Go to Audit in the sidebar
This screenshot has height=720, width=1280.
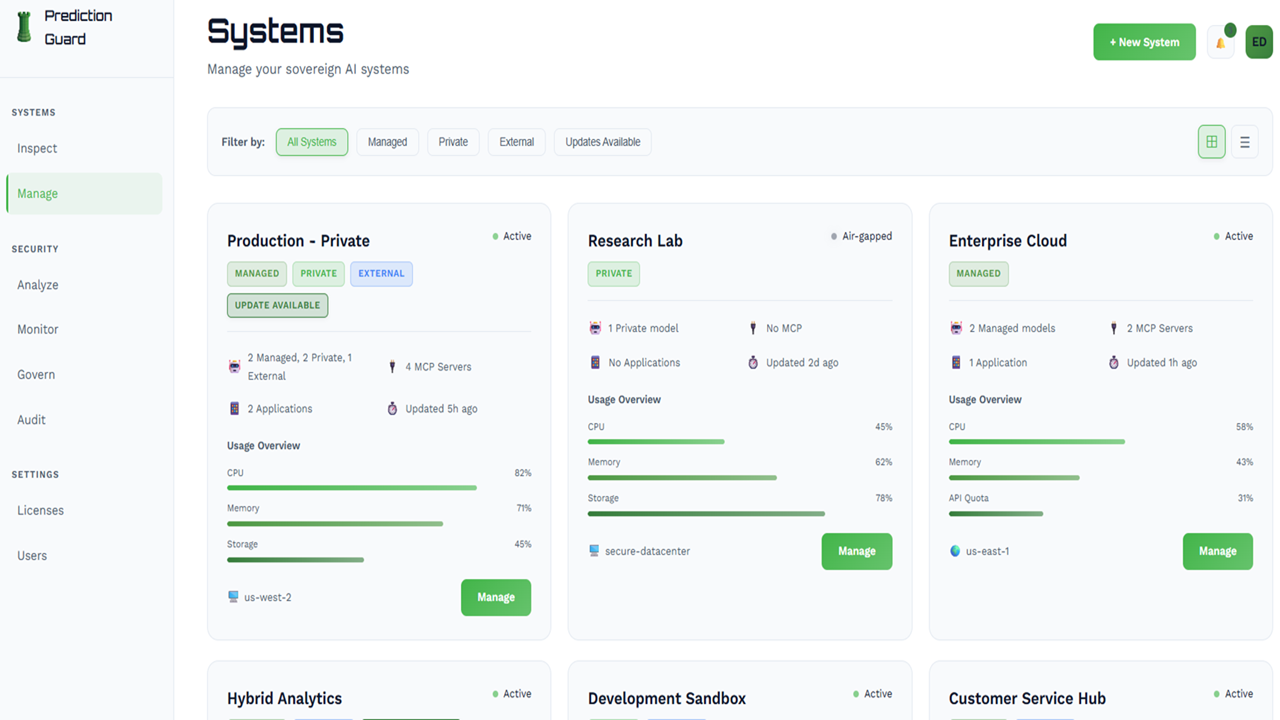(84, 420)
